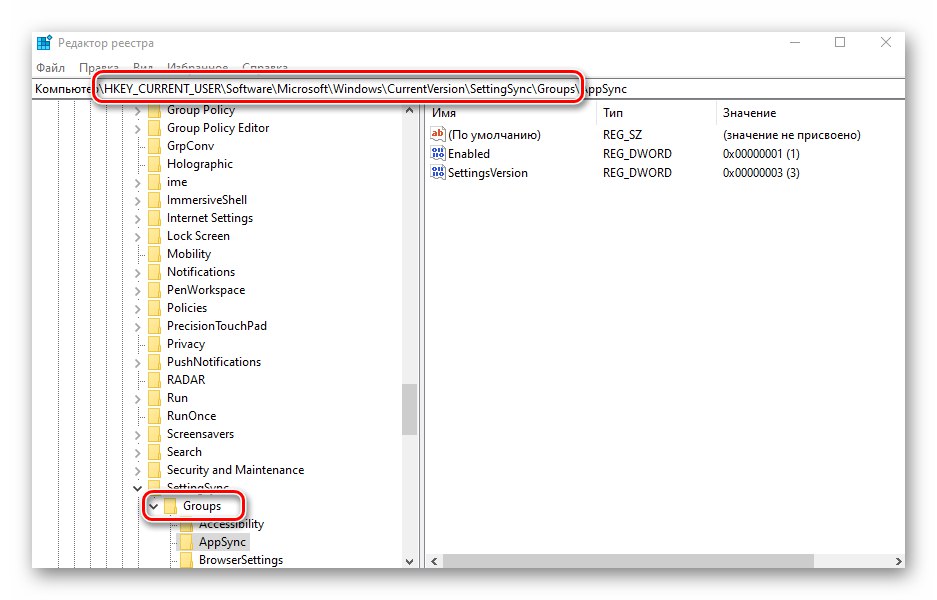
Task: Expand the Security and Maintenance key
Action: point(137,470)
